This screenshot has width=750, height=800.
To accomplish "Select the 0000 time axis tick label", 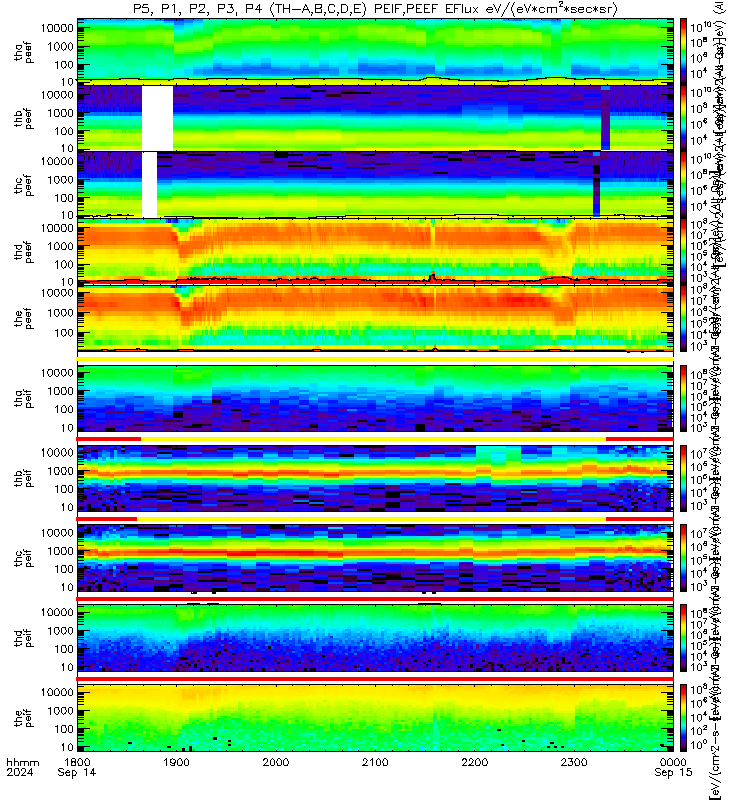I will [x=673, y=762].
